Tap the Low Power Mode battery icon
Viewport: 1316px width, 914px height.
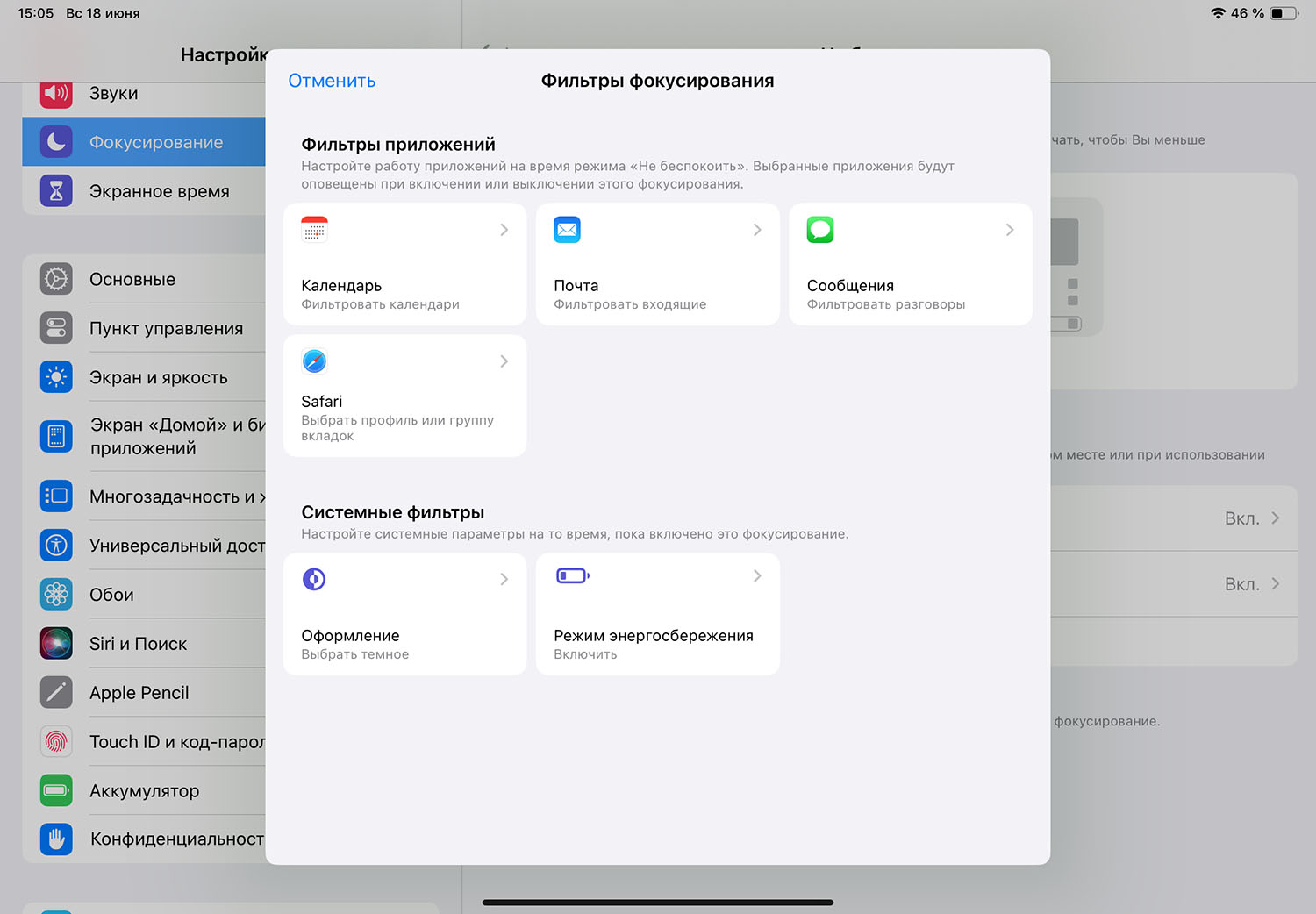pyautogui.click(x=573, y=576)
